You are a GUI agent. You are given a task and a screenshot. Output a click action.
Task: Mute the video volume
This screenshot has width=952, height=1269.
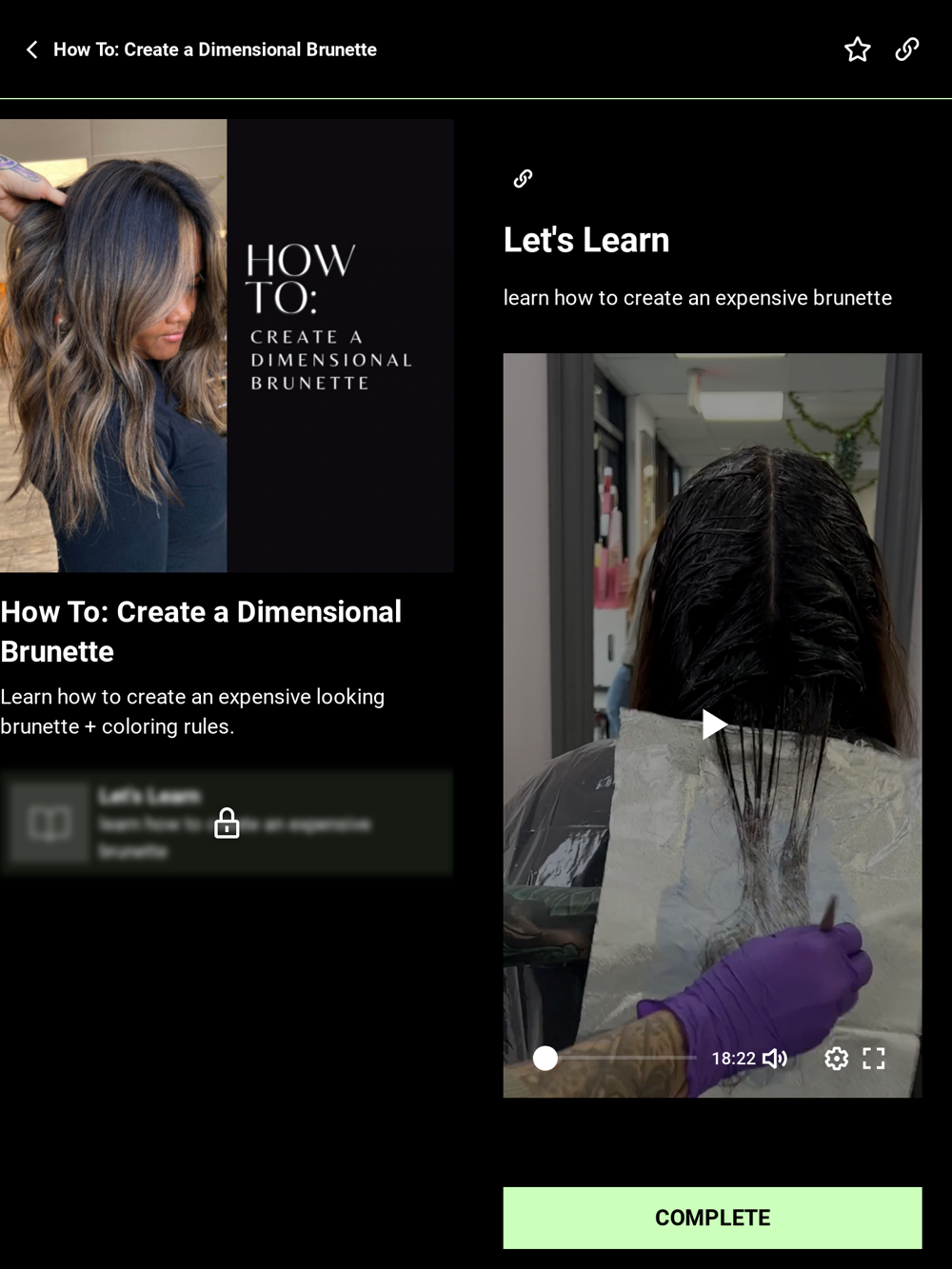click(775, 1058)
